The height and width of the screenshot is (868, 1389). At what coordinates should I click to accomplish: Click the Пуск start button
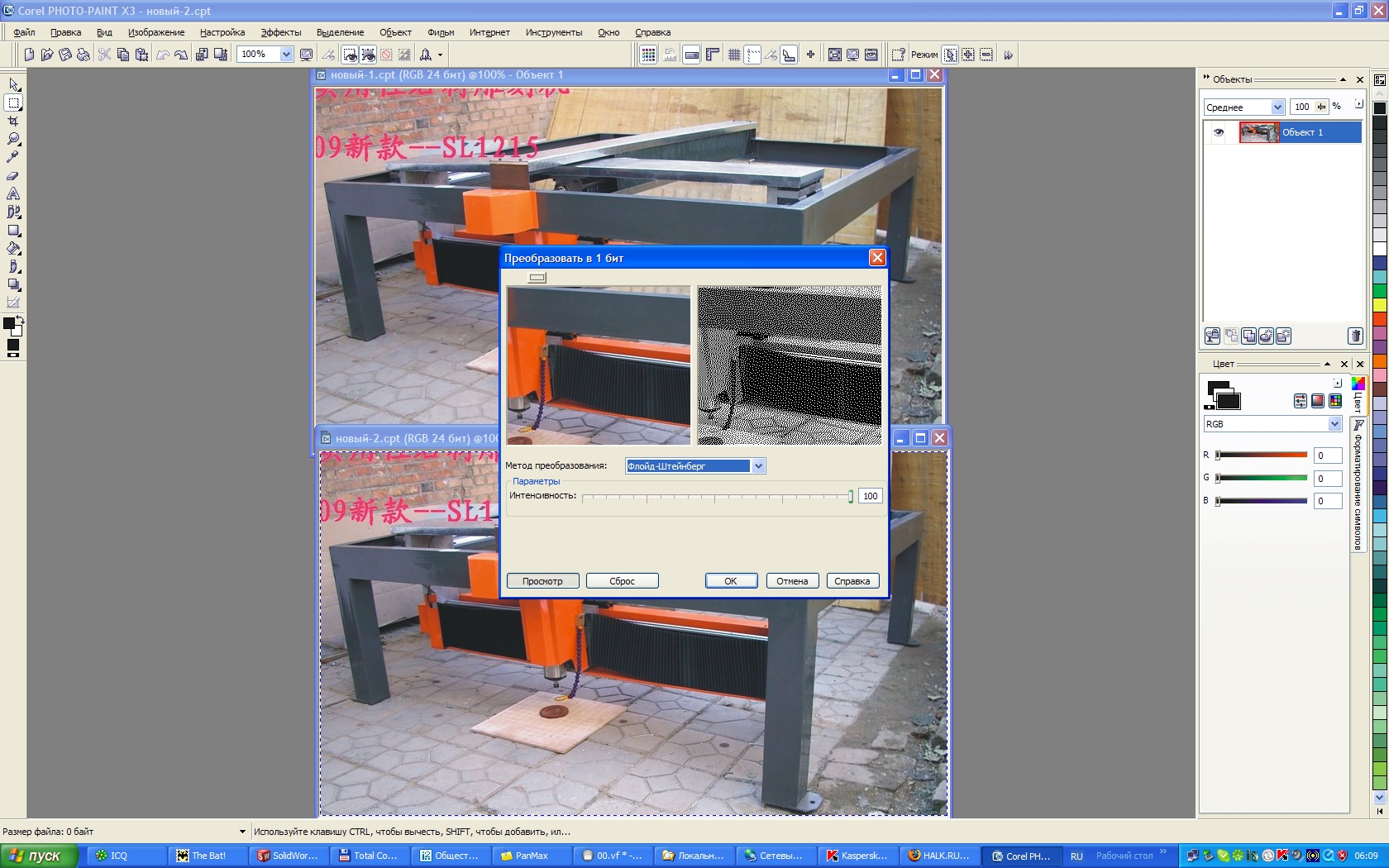38,856
